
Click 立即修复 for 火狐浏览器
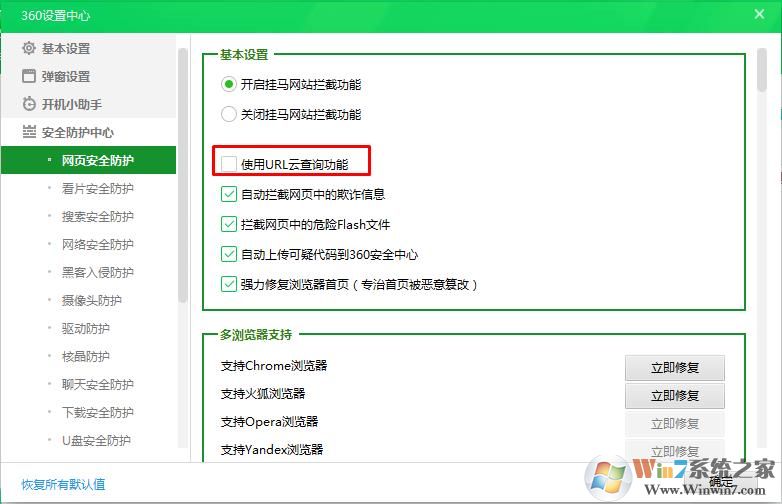click(674, 395)
